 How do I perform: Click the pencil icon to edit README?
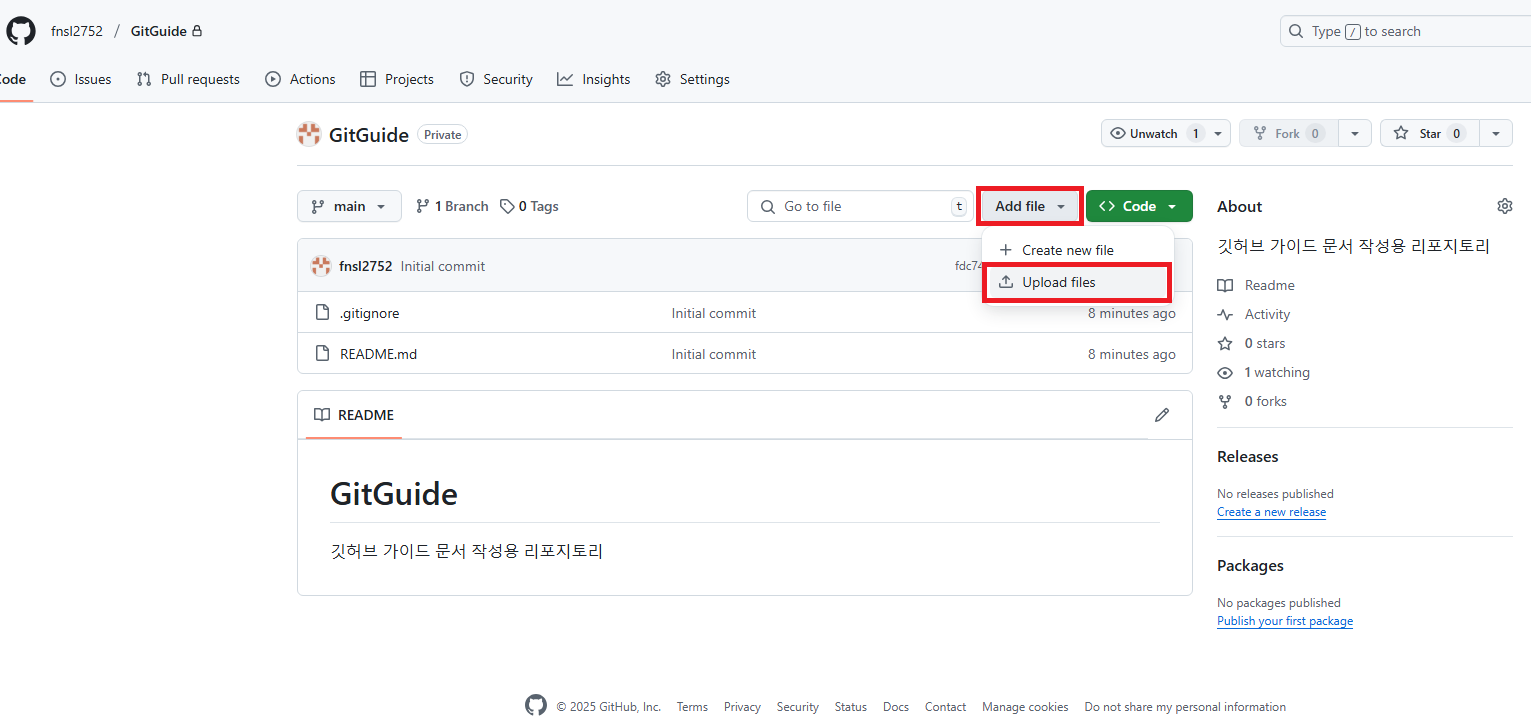tap(1161, 415)
